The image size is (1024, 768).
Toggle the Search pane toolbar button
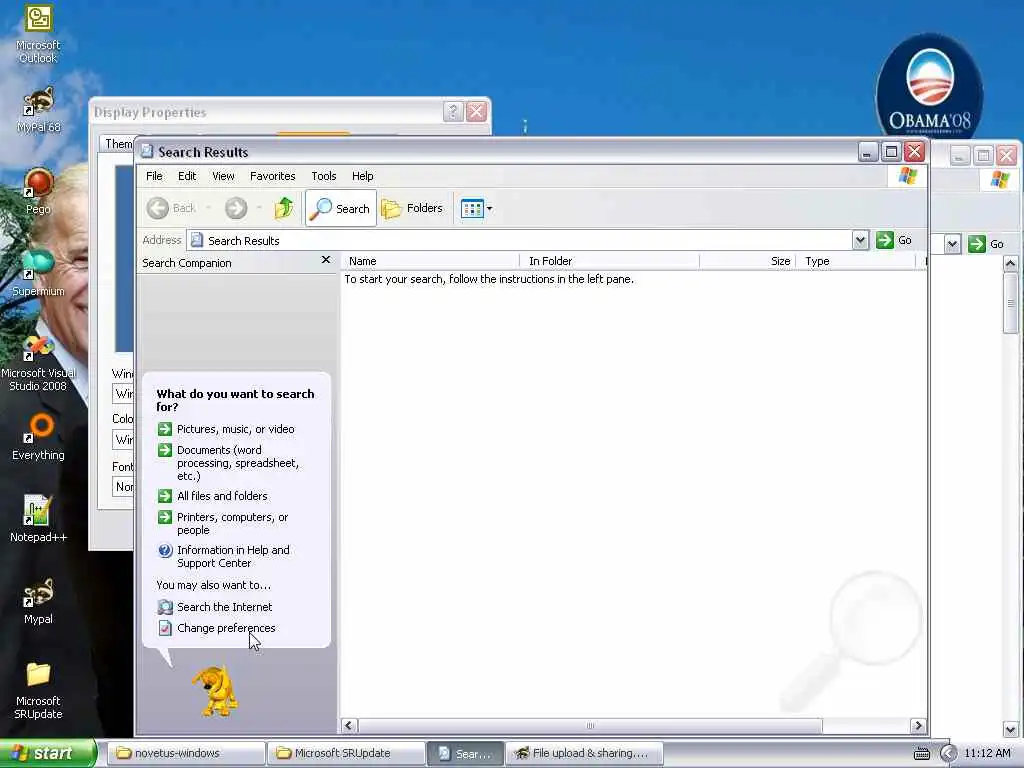(340, 208)
